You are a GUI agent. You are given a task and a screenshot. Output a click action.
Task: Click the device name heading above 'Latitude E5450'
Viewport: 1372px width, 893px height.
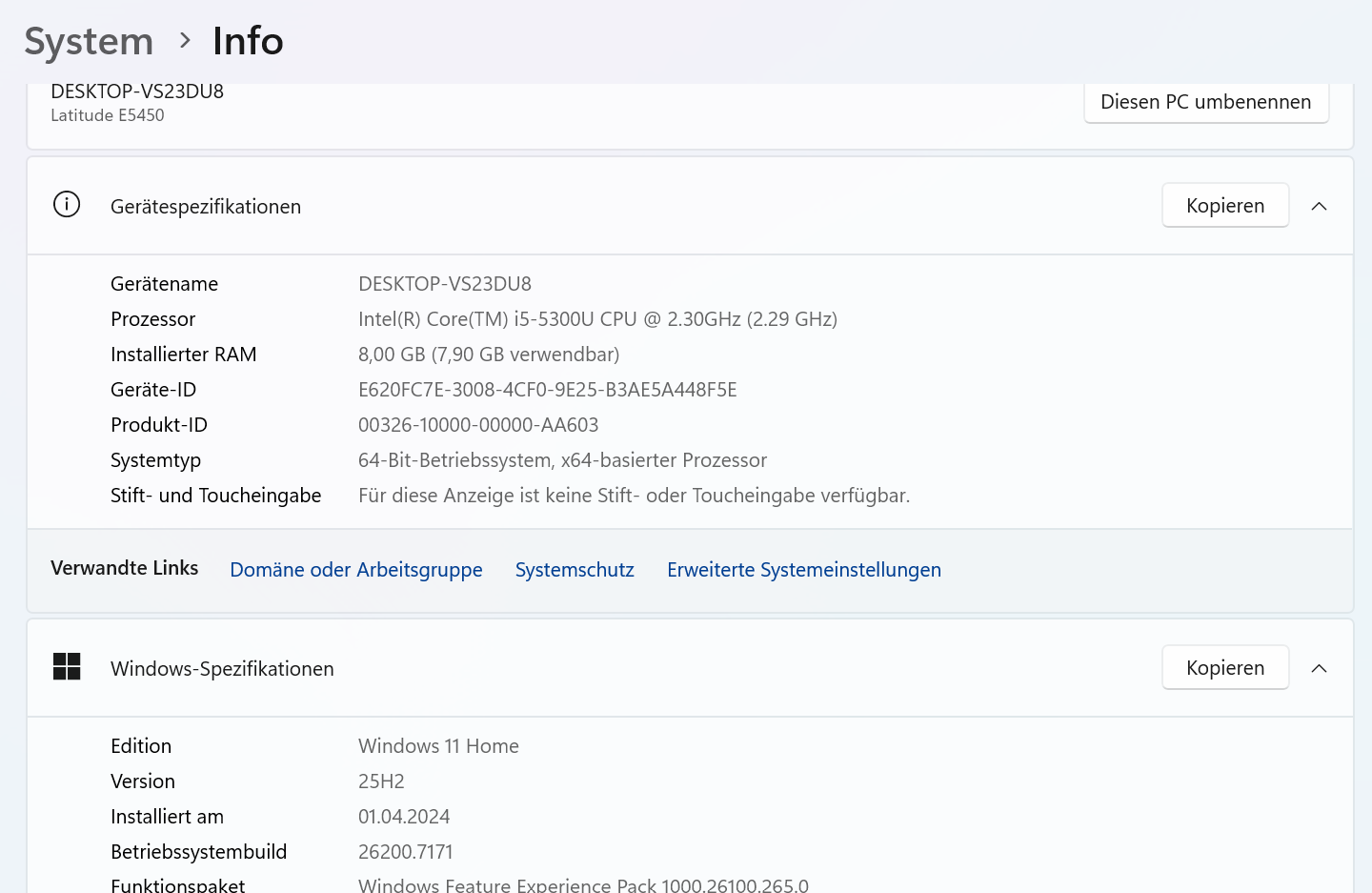[137, 91]
